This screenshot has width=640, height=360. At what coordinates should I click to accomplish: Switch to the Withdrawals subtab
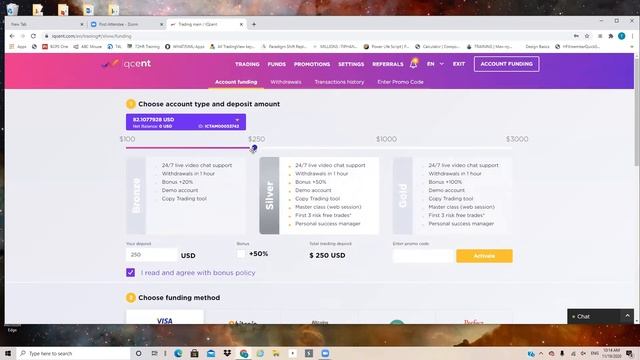point(286,82)
